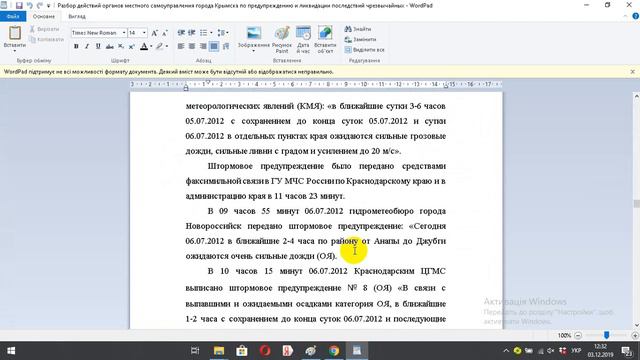The height and width of the screenshot is (360, 640).
Task: Switch to the Вигляд ribbon tab
Action: [x=77, y=16]
